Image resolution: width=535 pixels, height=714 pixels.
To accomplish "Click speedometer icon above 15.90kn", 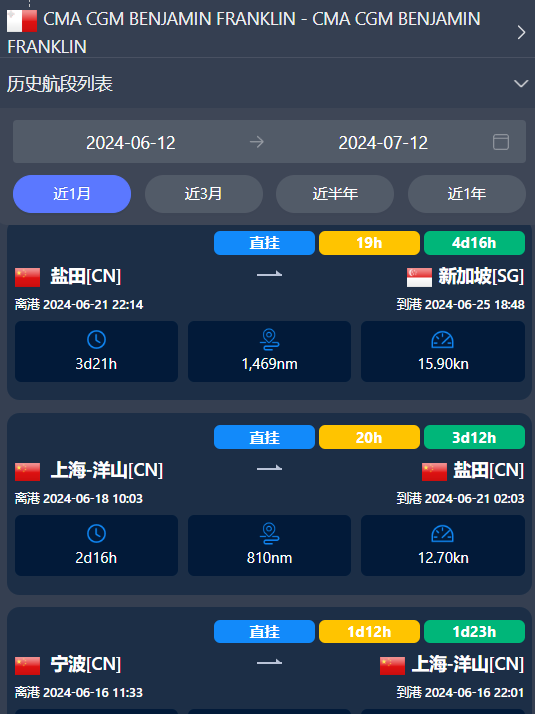I will 443,340.
